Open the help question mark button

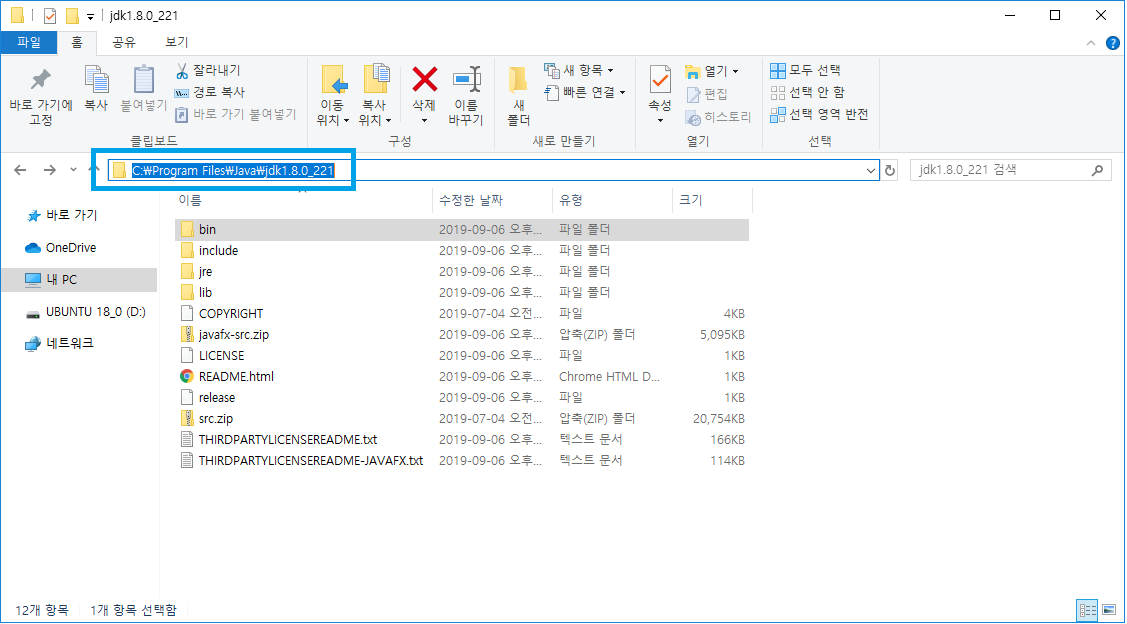(x=1112, y=43)
